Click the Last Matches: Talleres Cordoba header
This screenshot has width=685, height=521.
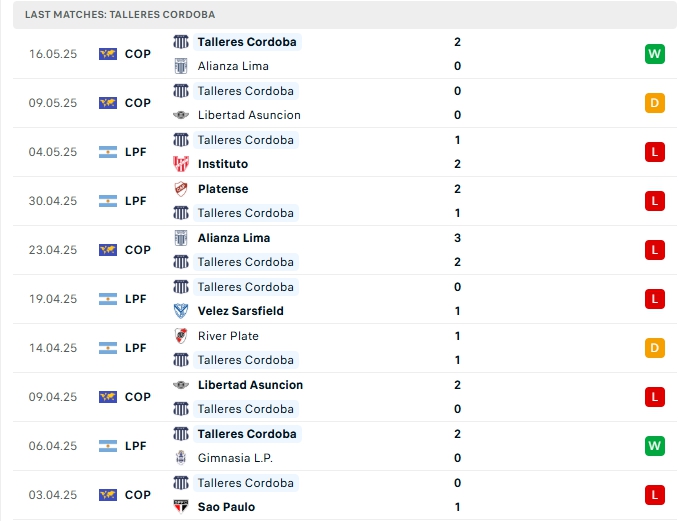[x=120, y=15]
